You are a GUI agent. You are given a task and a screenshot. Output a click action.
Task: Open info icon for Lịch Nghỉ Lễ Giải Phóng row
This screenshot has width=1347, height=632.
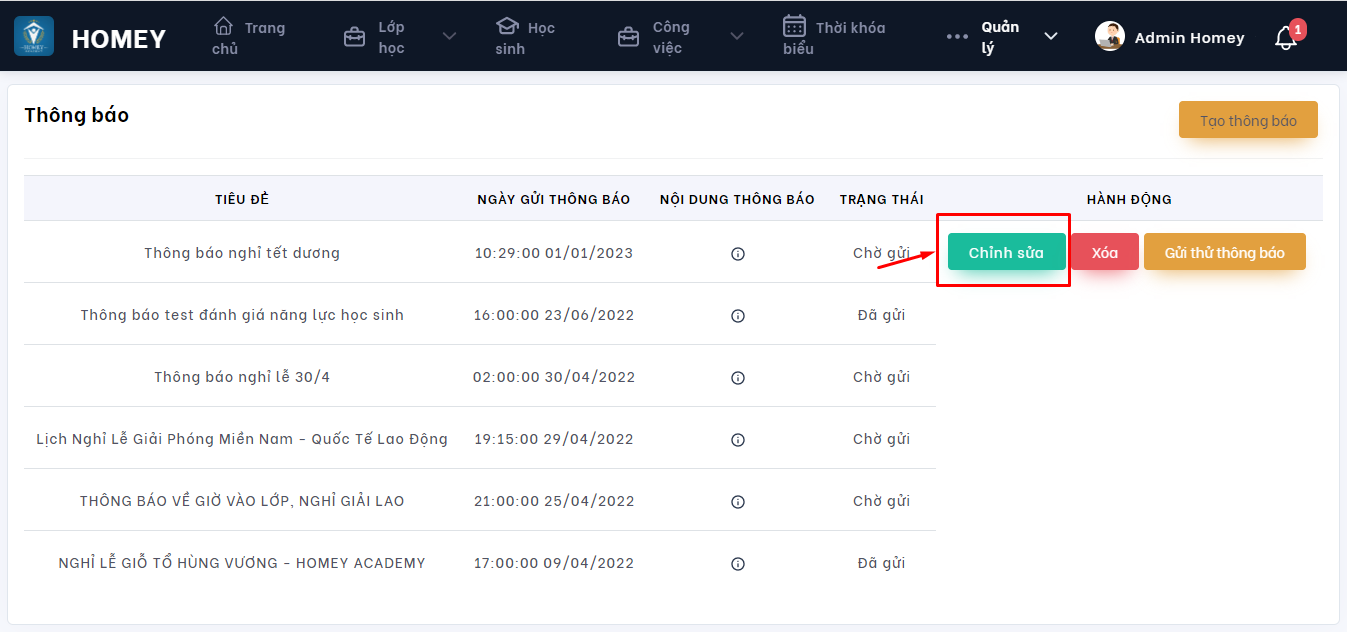coord(738,440)
